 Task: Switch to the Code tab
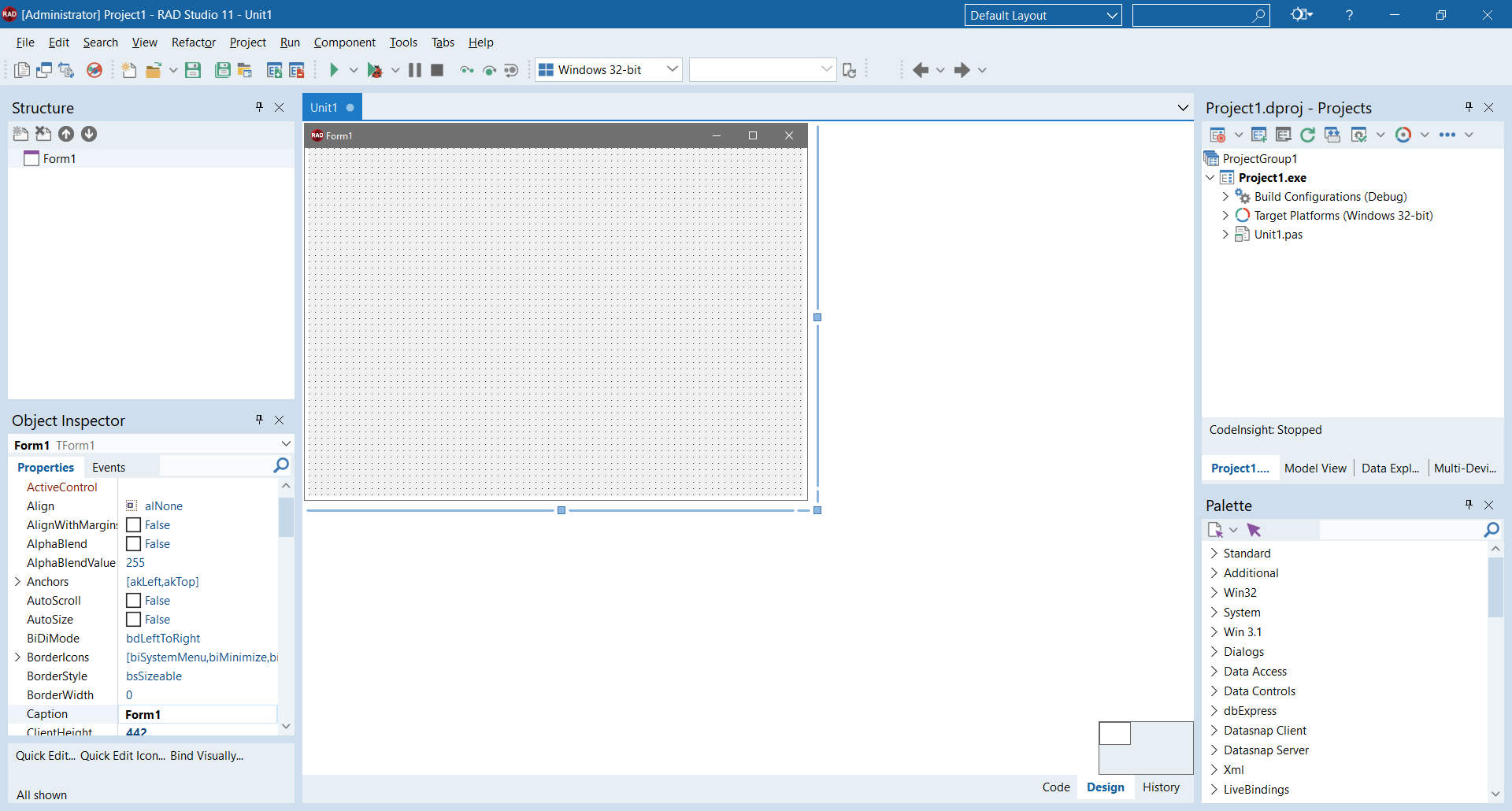[x=1056, y=787]
